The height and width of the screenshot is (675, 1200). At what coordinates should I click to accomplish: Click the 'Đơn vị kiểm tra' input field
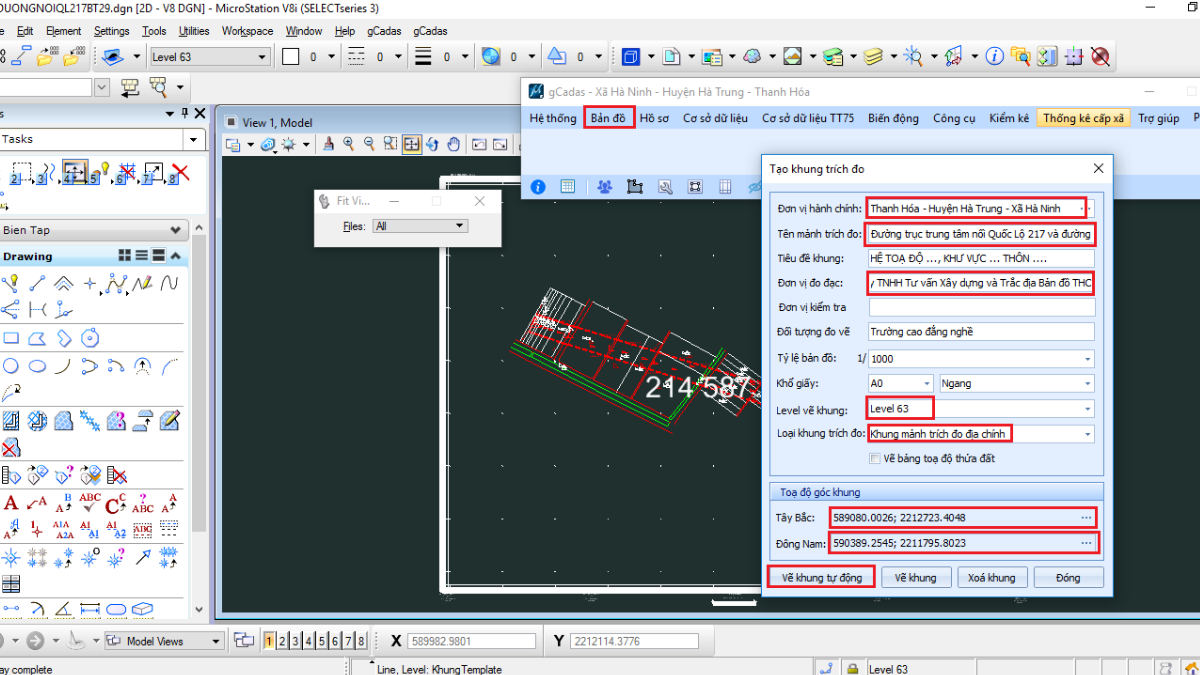pyautogui.click(x=981, y=307)
